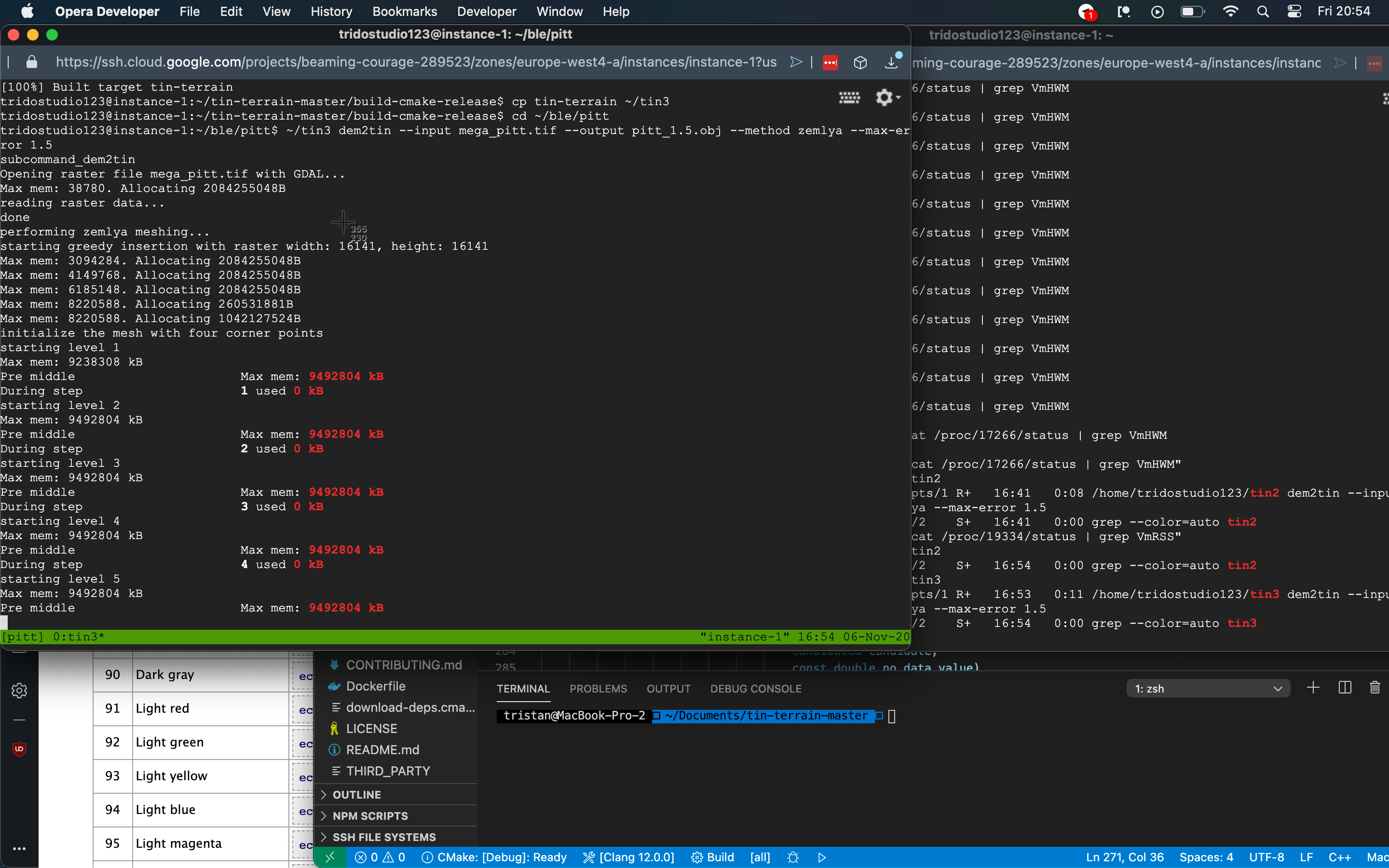Open README.md in the file explorer

click(382, 750)
